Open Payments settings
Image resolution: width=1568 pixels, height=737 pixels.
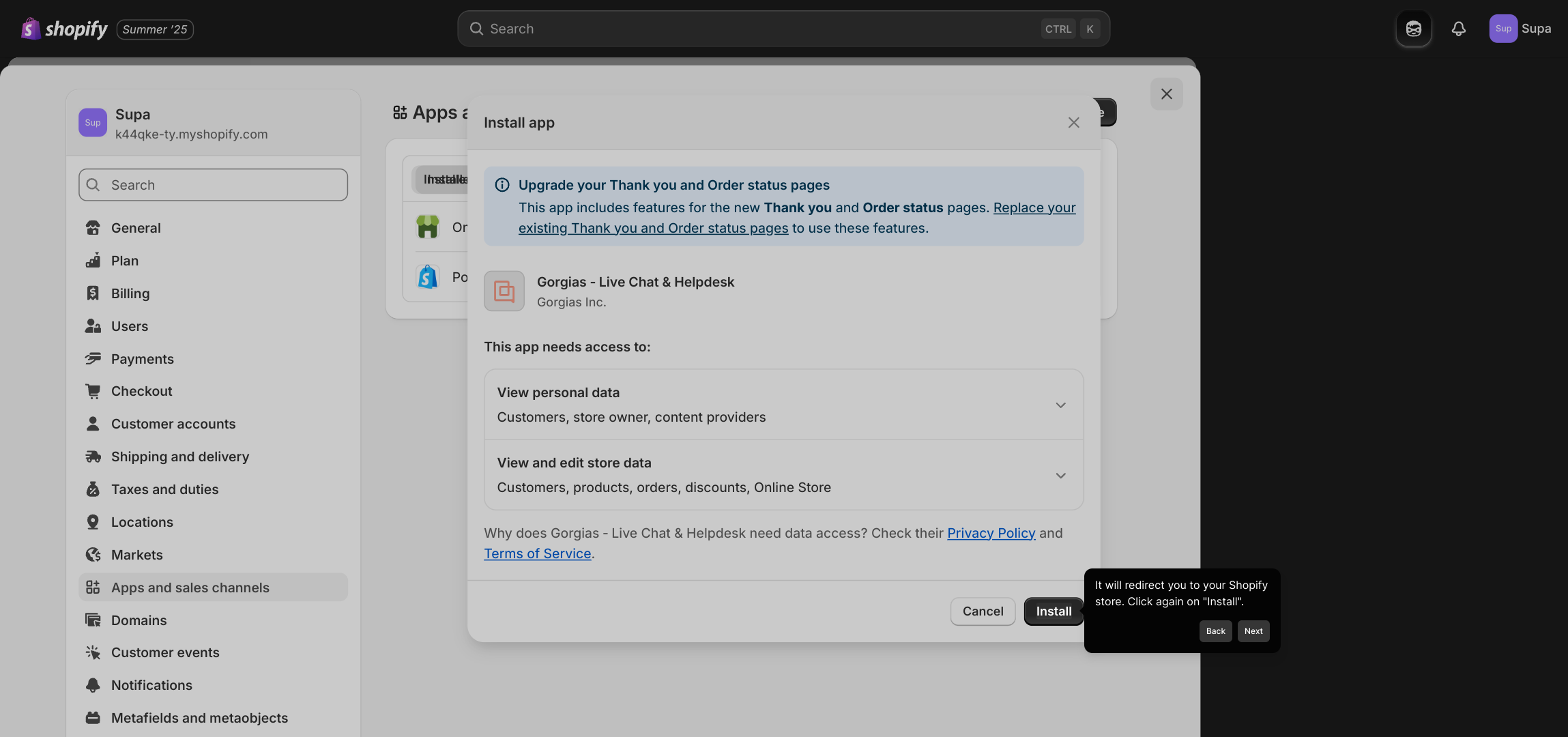(213, 359)
